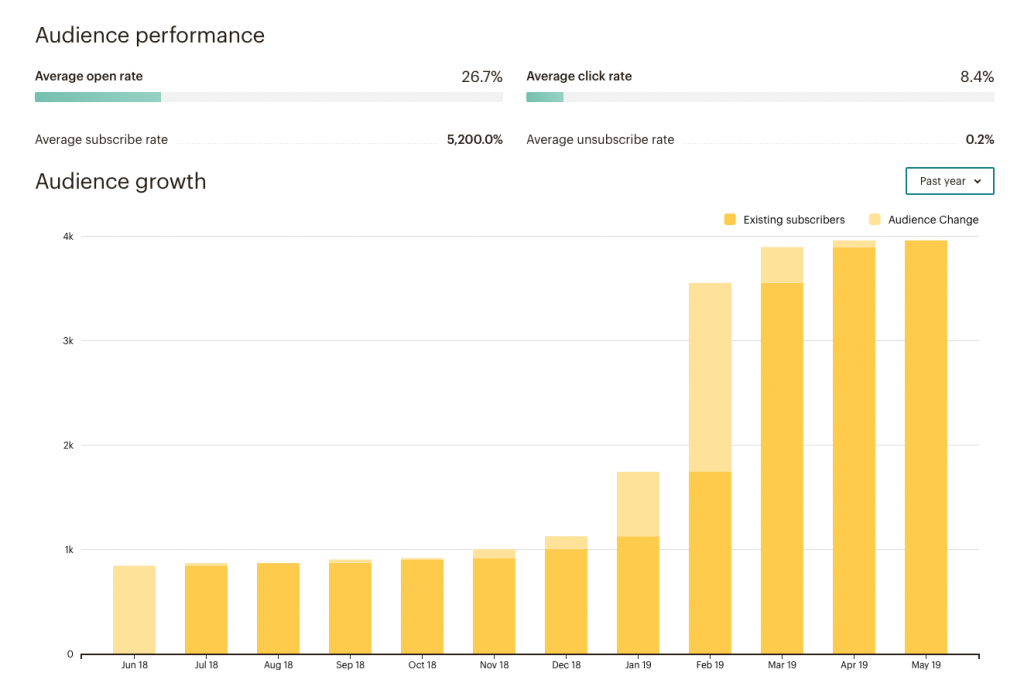This screenshot has width=1024, height=700.
Task: Click the Sep 18 bar
Action: pos(350,610)
